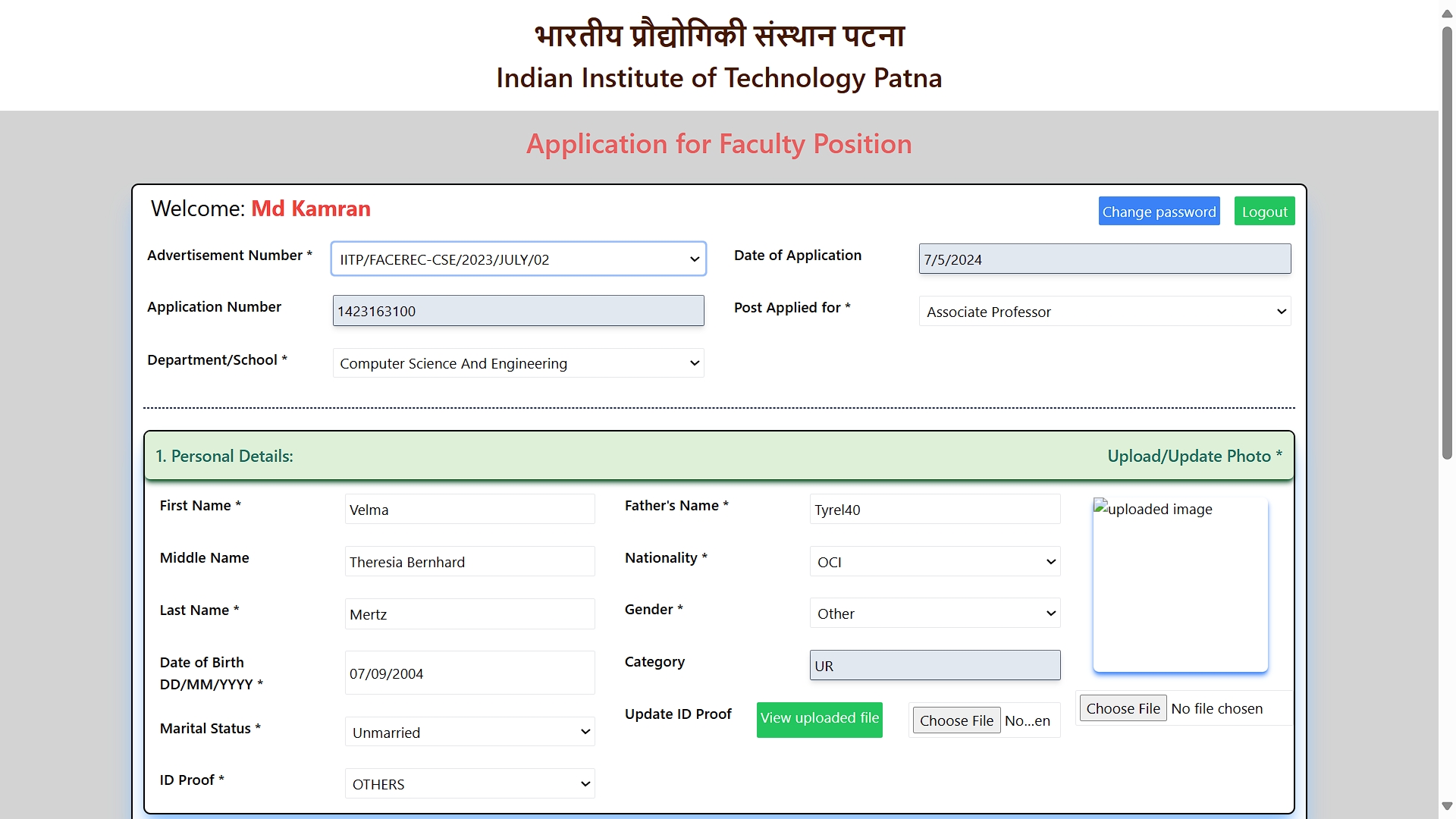Image resolution: width=1456 pixels, height=819 pixels.
Task: Open the Gender dropdown
Action: [x=934, y=613]
